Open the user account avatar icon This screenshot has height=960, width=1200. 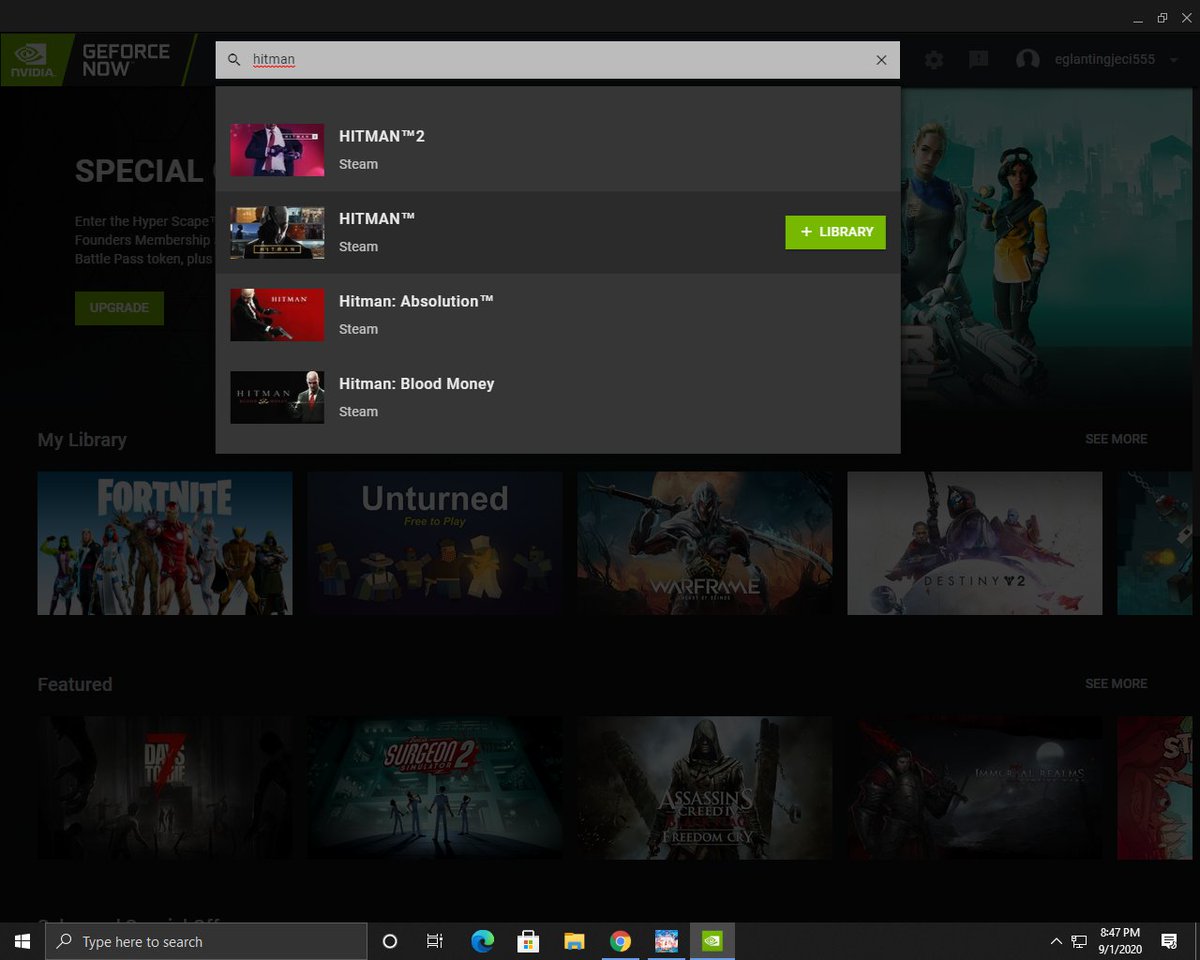1027,60
